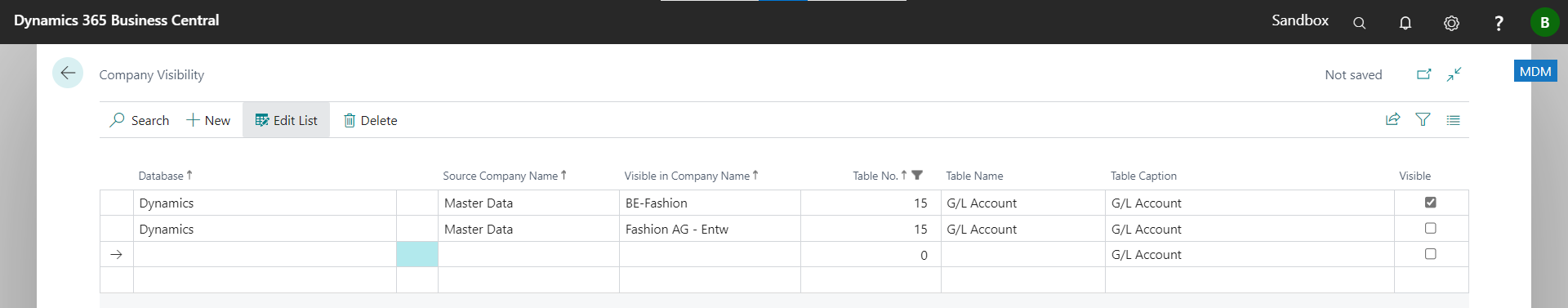This screenshot has width=1568, height=308.
Task: Click Dynamics 365 Business Central title
Action: [x=117, y=20]
